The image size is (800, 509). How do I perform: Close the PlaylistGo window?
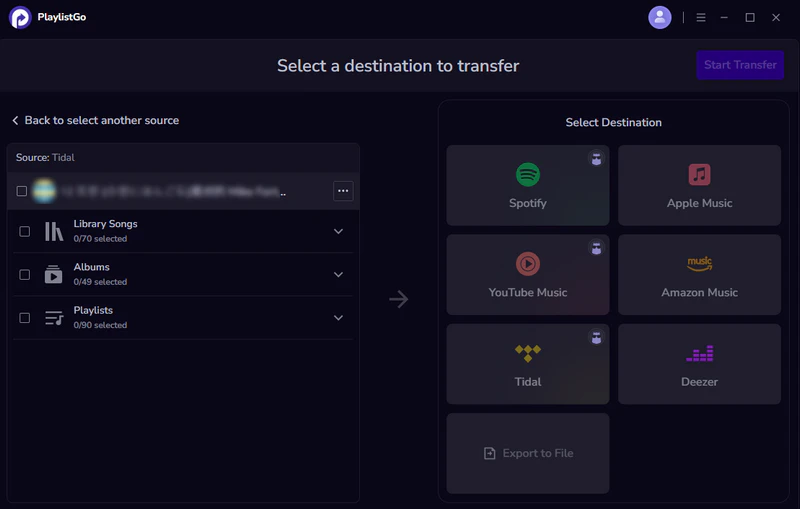[x=776, y=17]
